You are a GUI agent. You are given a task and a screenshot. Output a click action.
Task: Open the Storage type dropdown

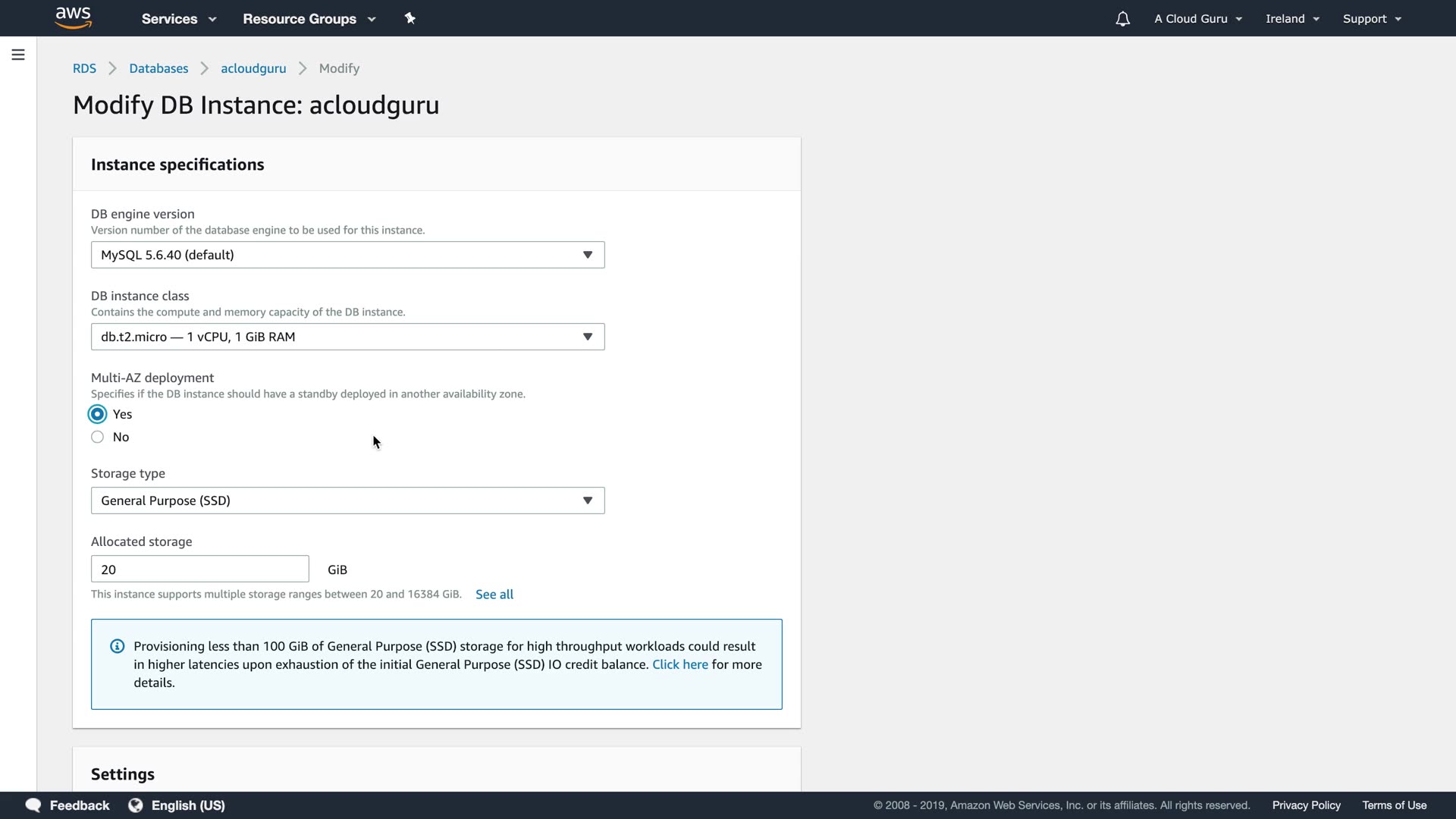pos(347,500)
